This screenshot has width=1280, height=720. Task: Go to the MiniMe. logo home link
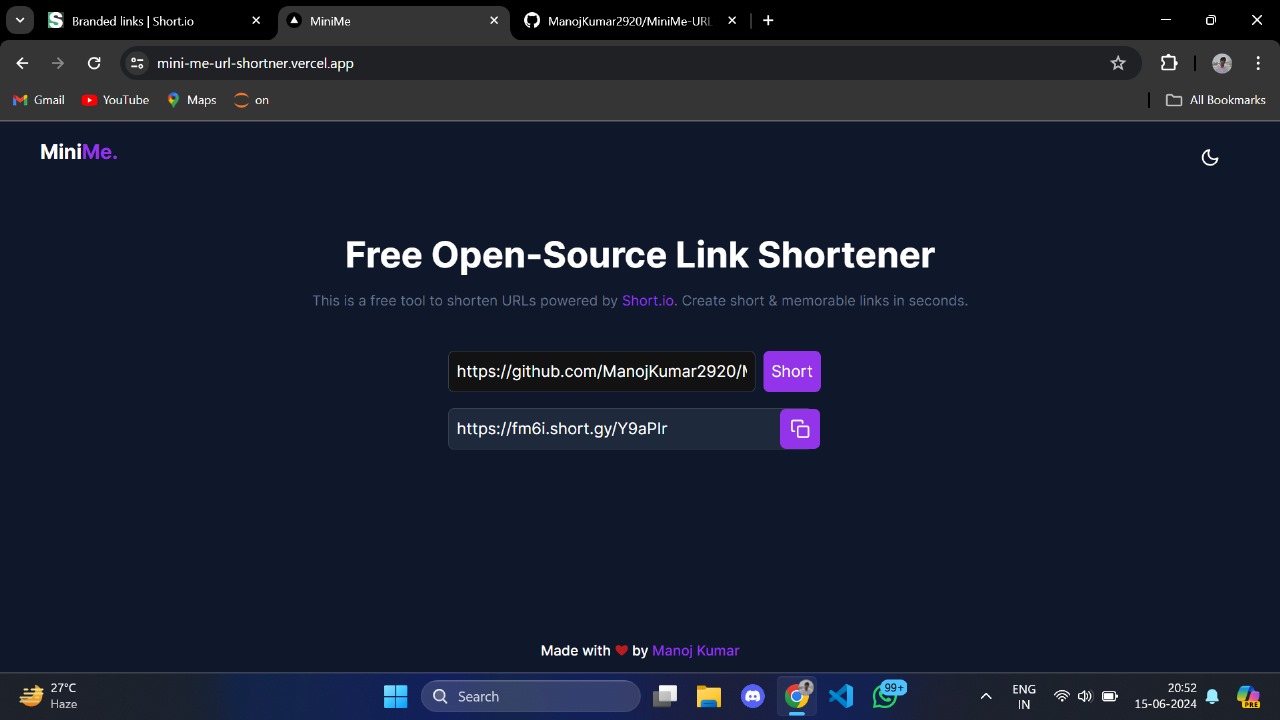[x=79, y=152]
